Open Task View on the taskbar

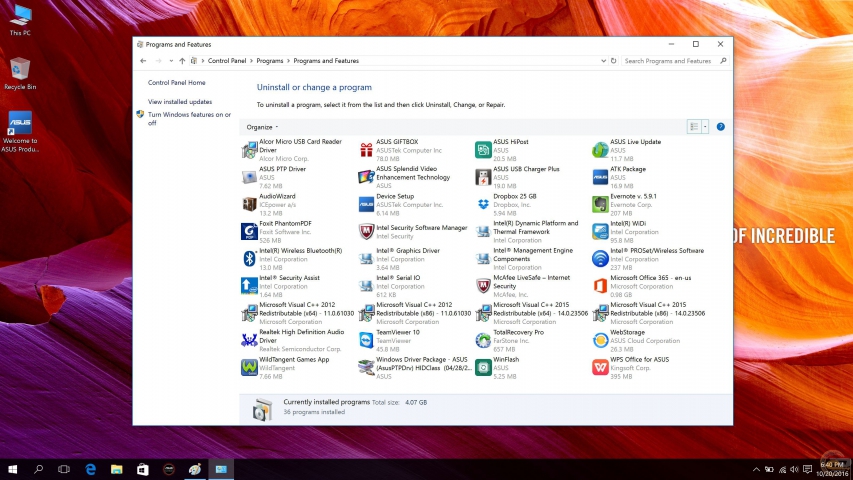tap(64, 469)
